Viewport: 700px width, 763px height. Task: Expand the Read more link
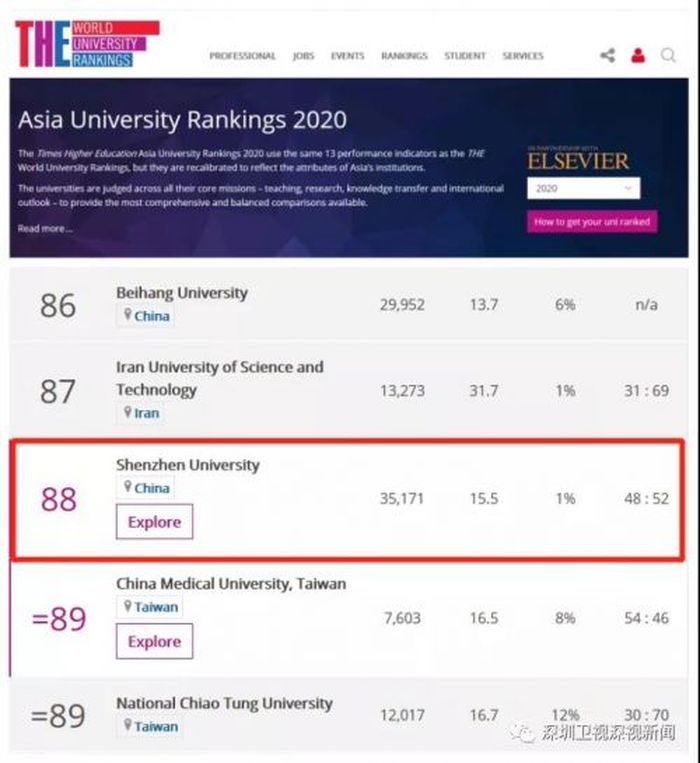click(x=45, y=228)
